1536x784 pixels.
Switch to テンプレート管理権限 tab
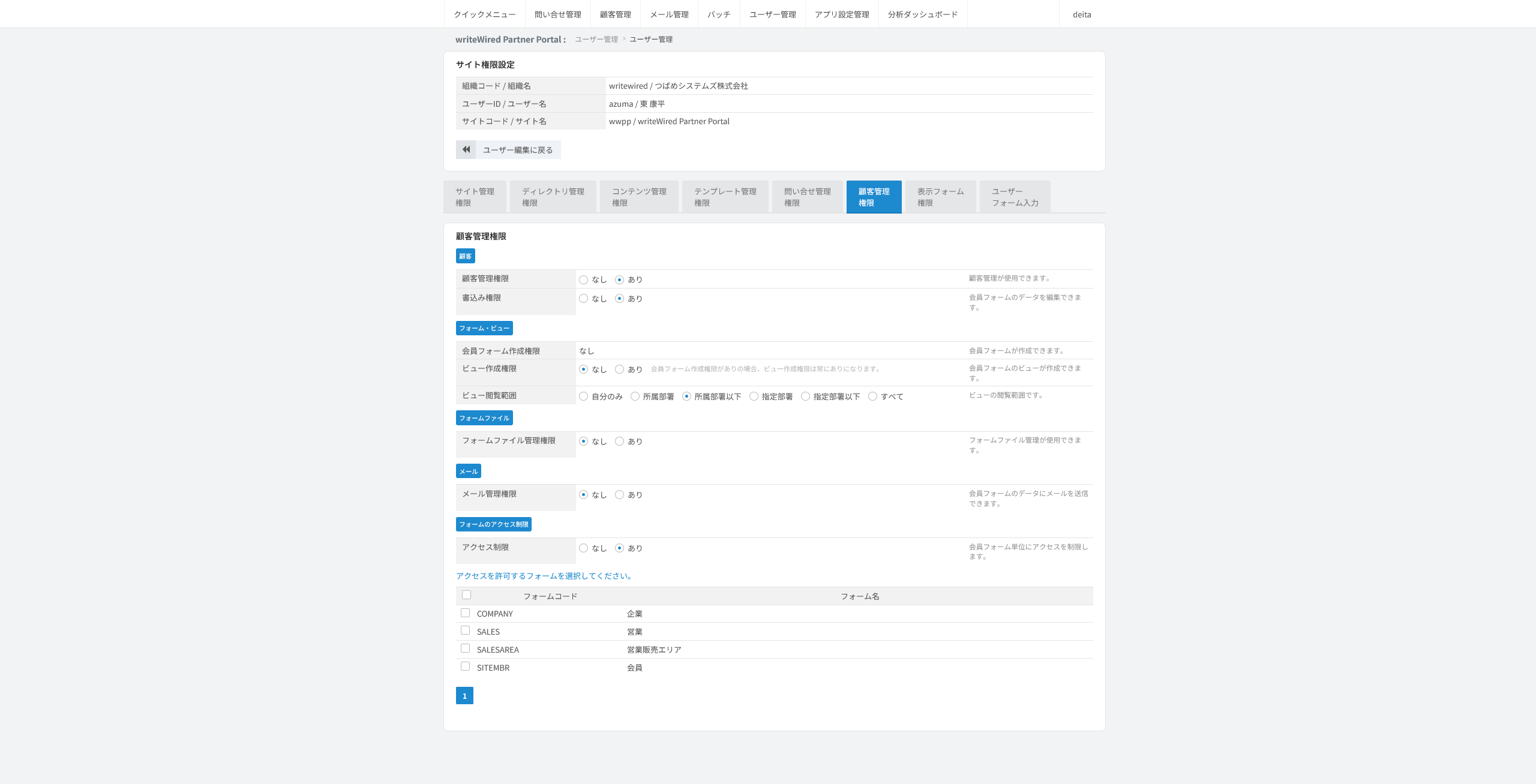[x=725, y=197]
